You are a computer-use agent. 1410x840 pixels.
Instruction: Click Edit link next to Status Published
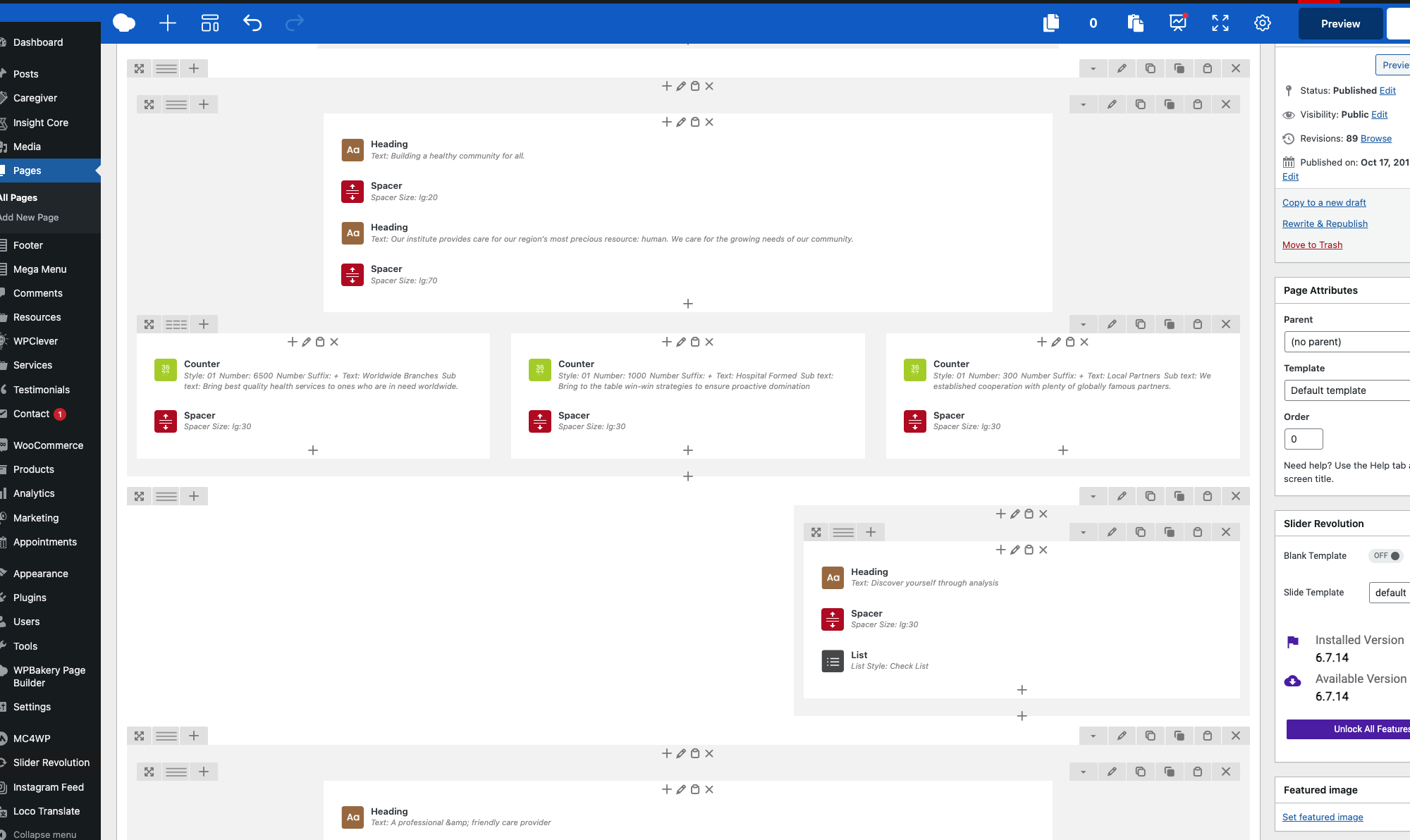pos(1387,90)
